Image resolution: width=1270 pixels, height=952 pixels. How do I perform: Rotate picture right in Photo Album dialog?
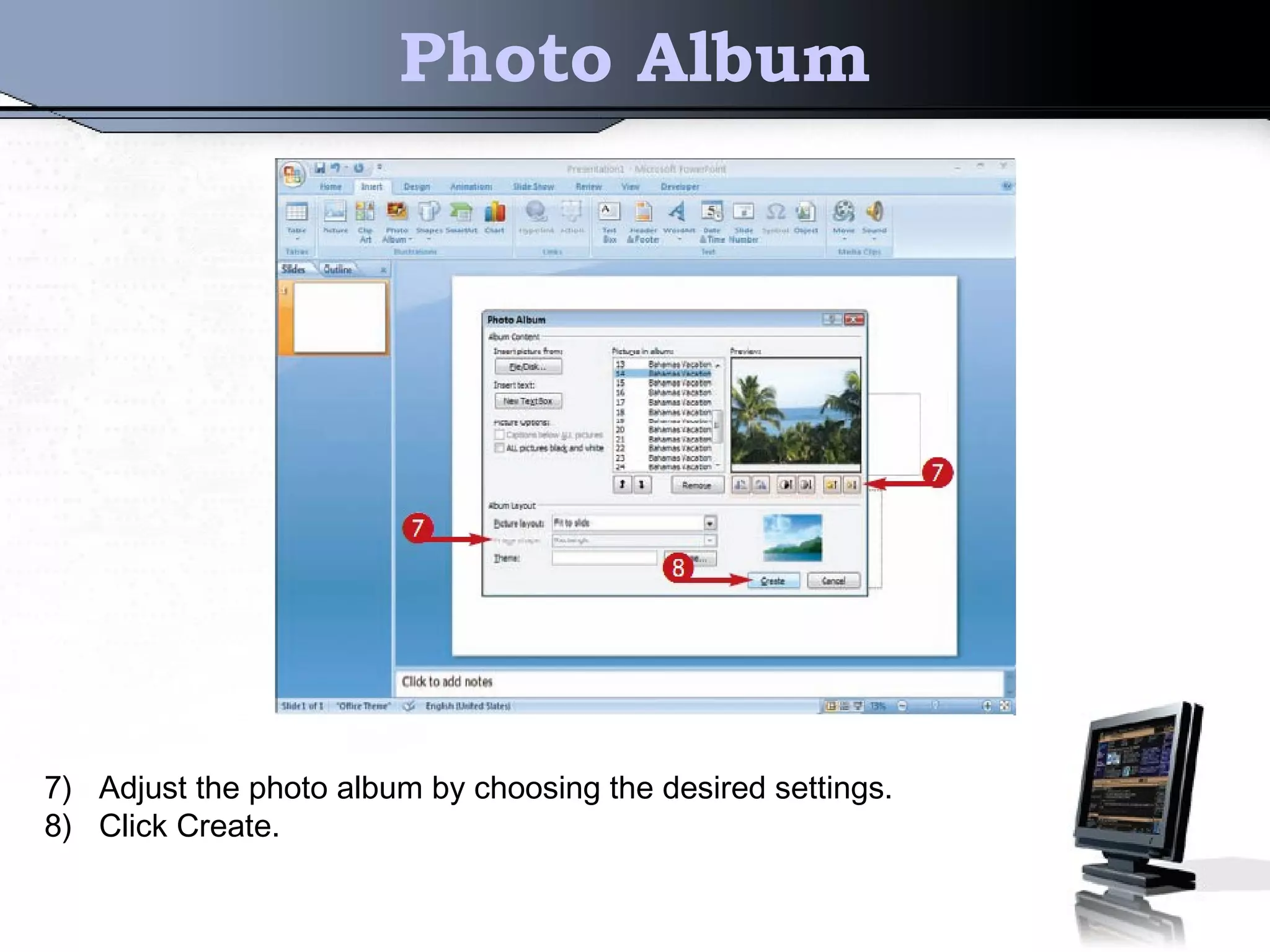click(761, 485)
